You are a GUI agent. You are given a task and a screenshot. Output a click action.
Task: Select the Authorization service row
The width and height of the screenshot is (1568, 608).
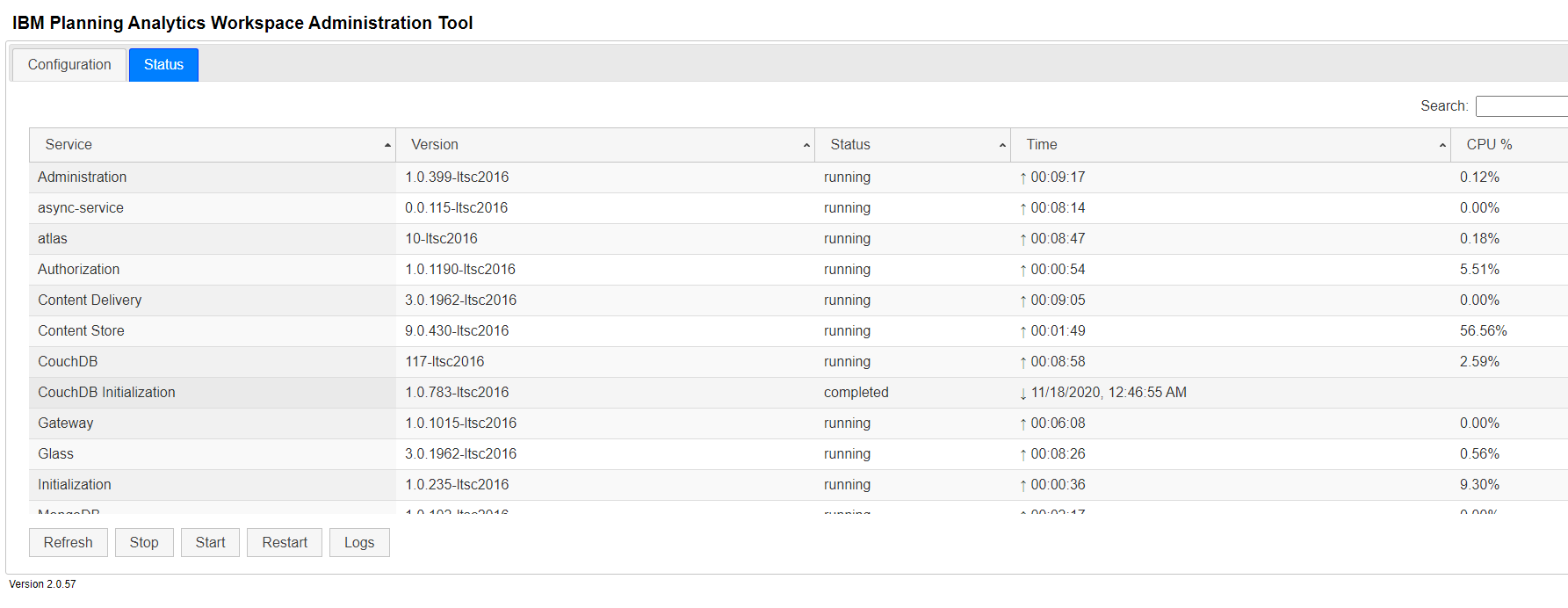coord(798,270)
